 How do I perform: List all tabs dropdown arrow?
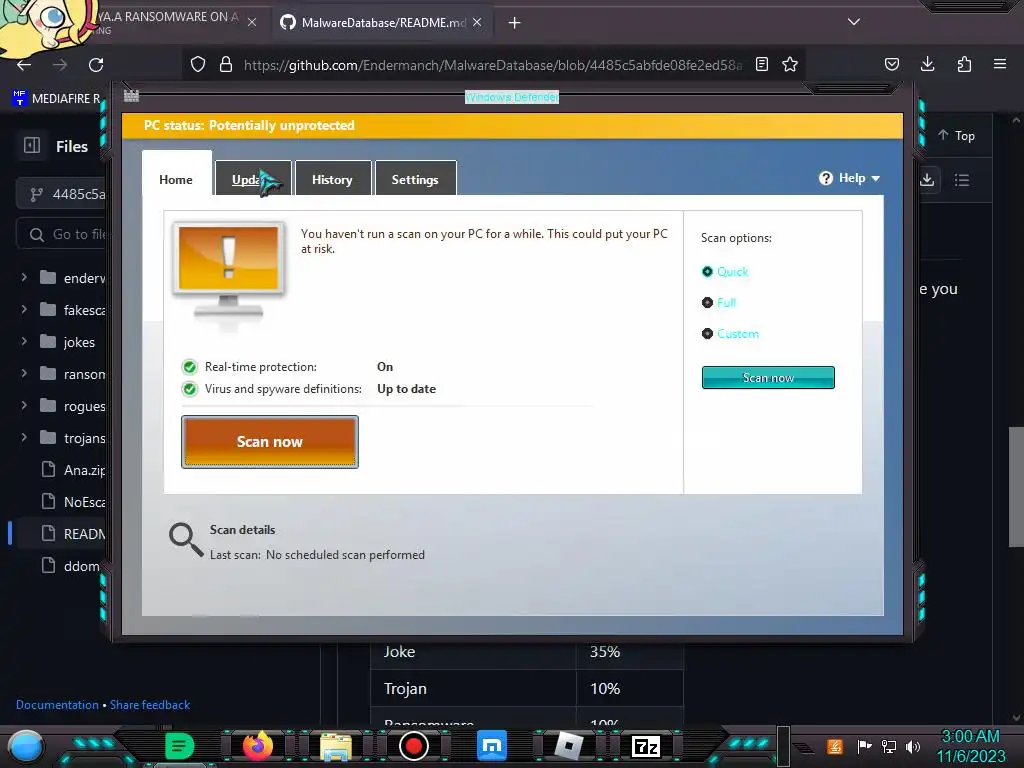[x=854, y=22]
